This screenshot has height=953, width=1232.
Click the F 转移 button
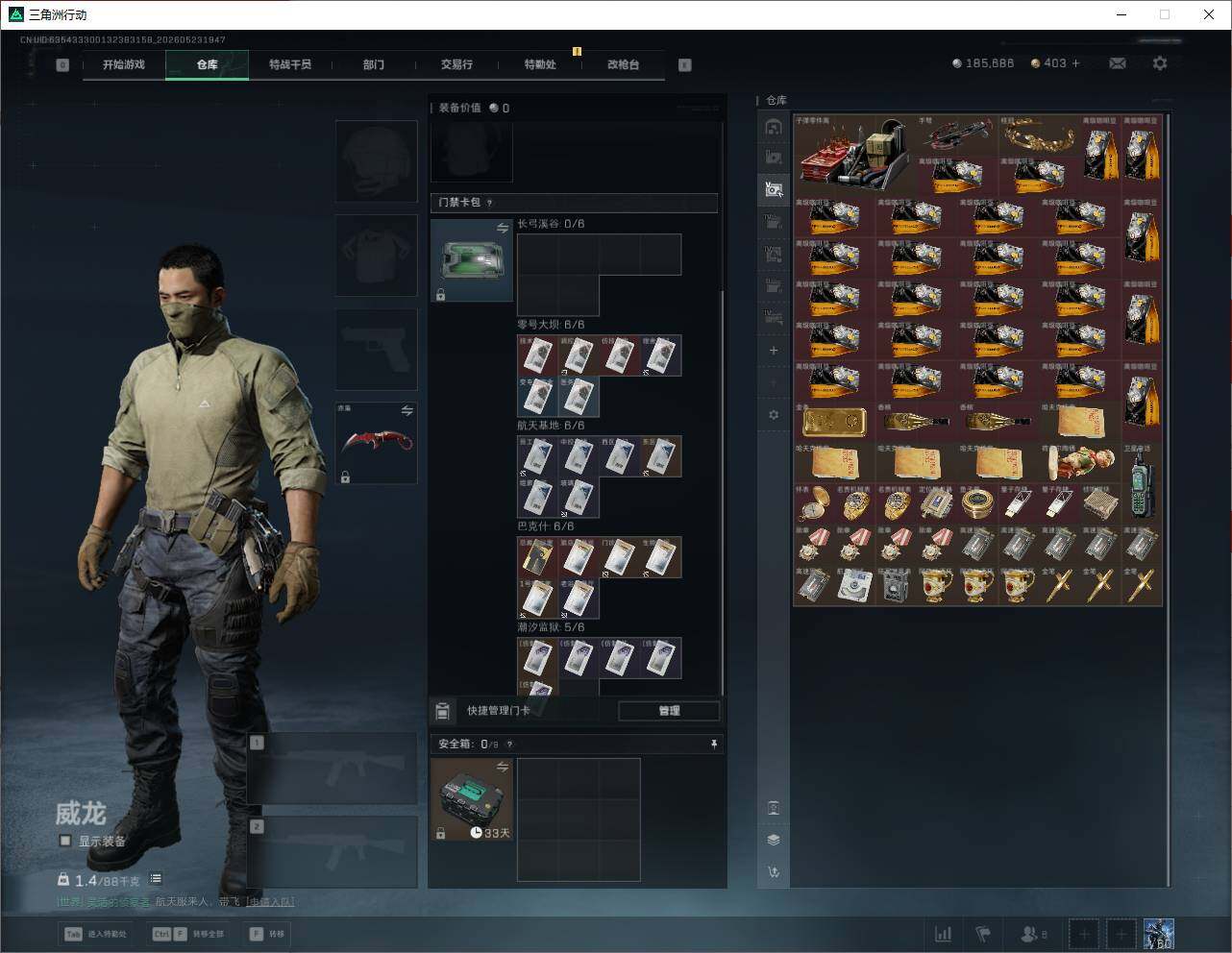pyautogui.click(x=267, y=934)
